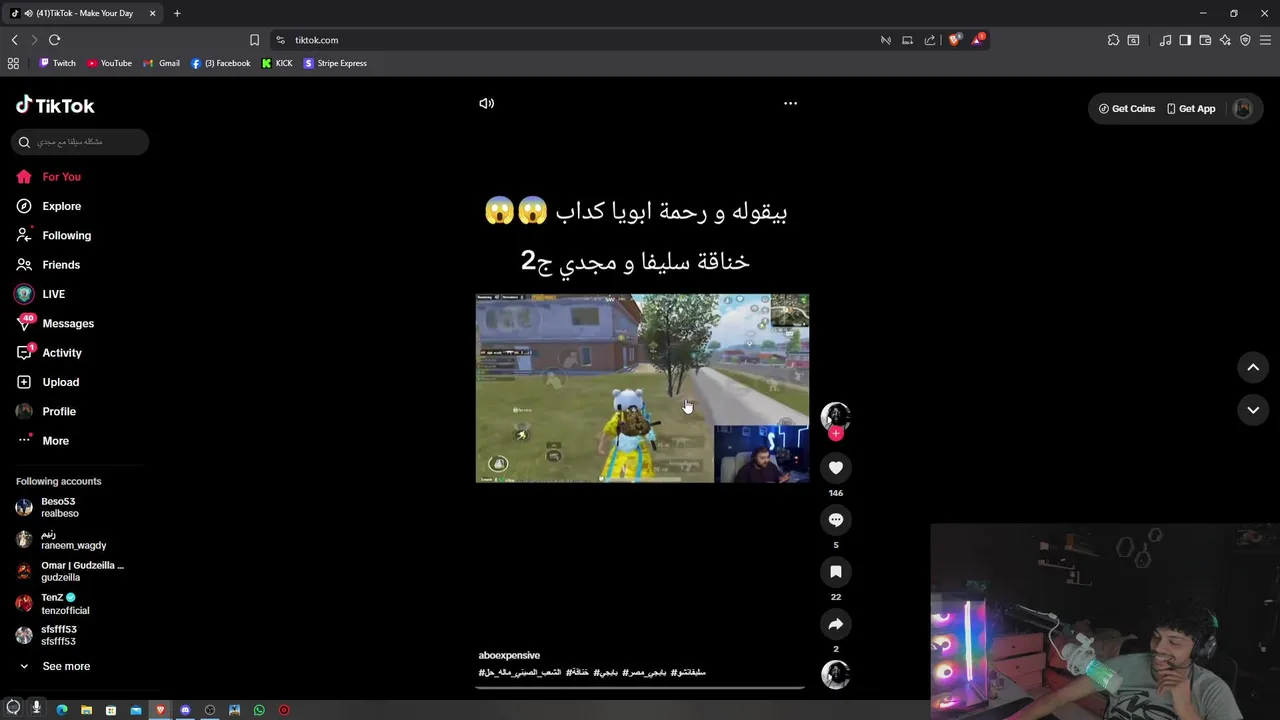Open the Friends page
Viewport: 1280px width, 720px height.
coord(48,265)
